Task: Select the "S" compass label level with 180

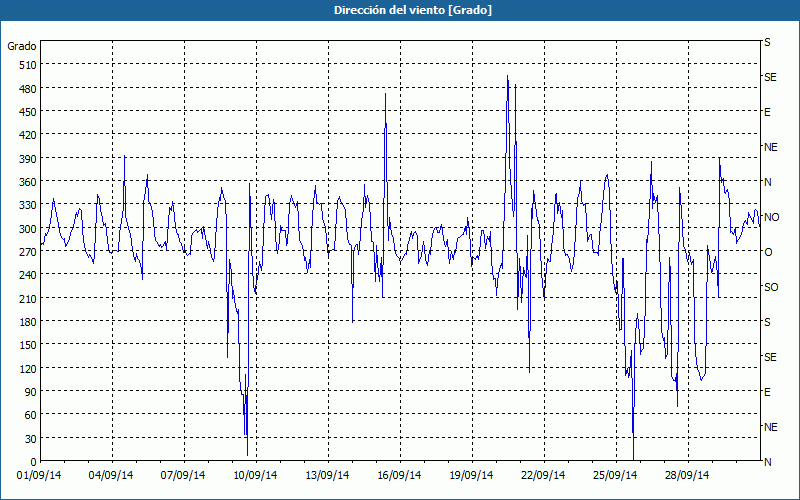Action: click(x=767, y=322)
